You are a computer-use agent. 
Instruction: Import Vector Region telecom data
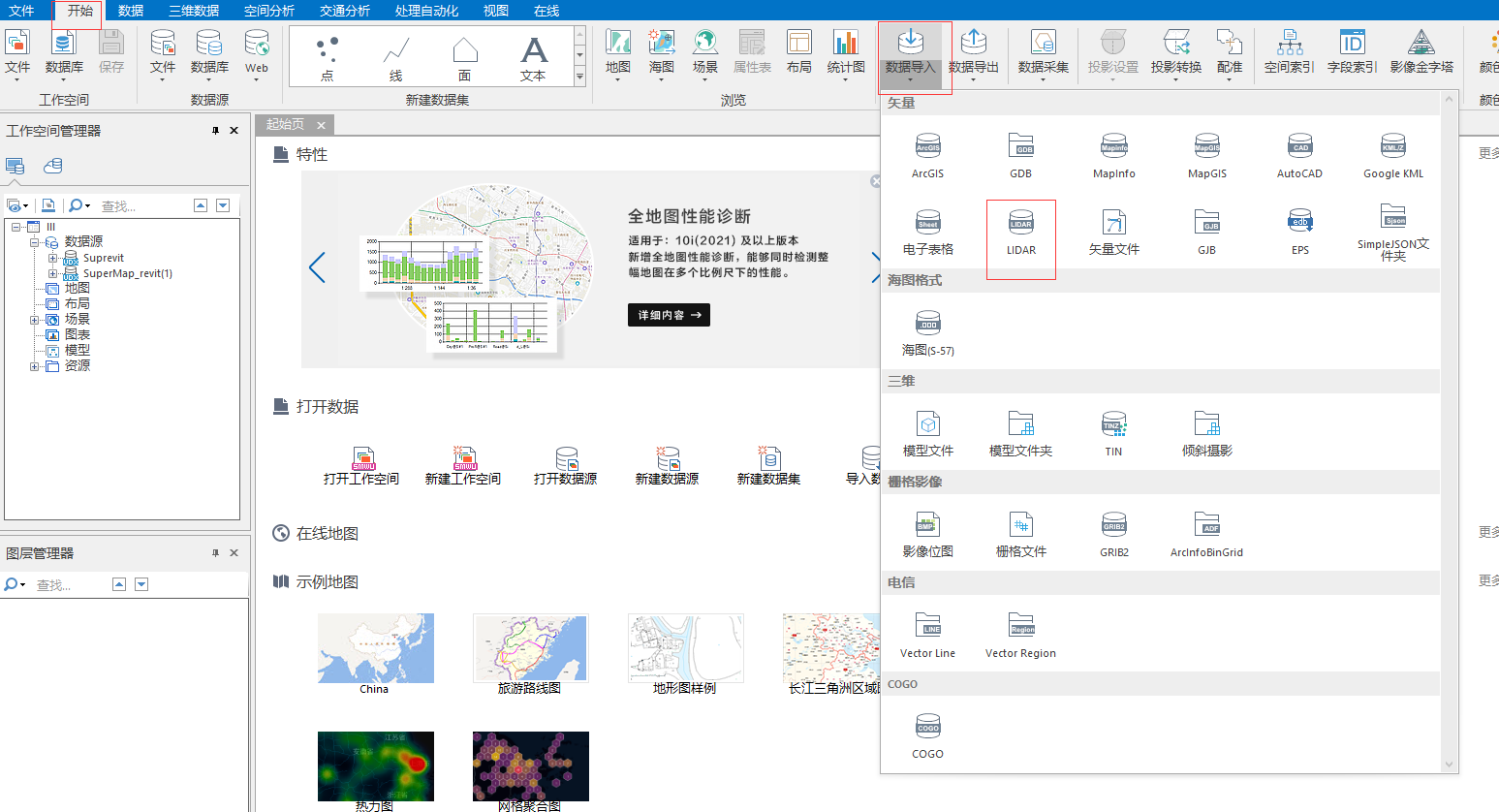pos(1020,635)
